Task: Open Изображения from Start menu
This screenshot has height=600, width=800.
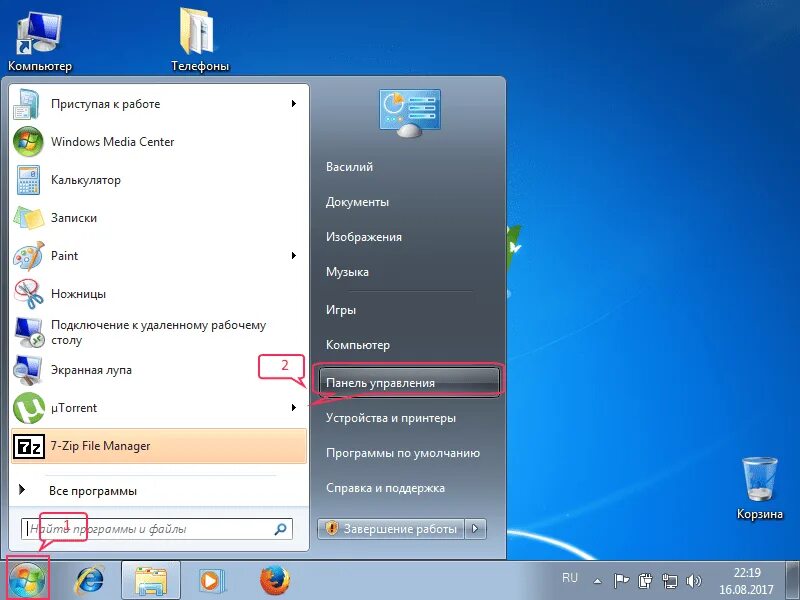Action: (x=364, y=237)
